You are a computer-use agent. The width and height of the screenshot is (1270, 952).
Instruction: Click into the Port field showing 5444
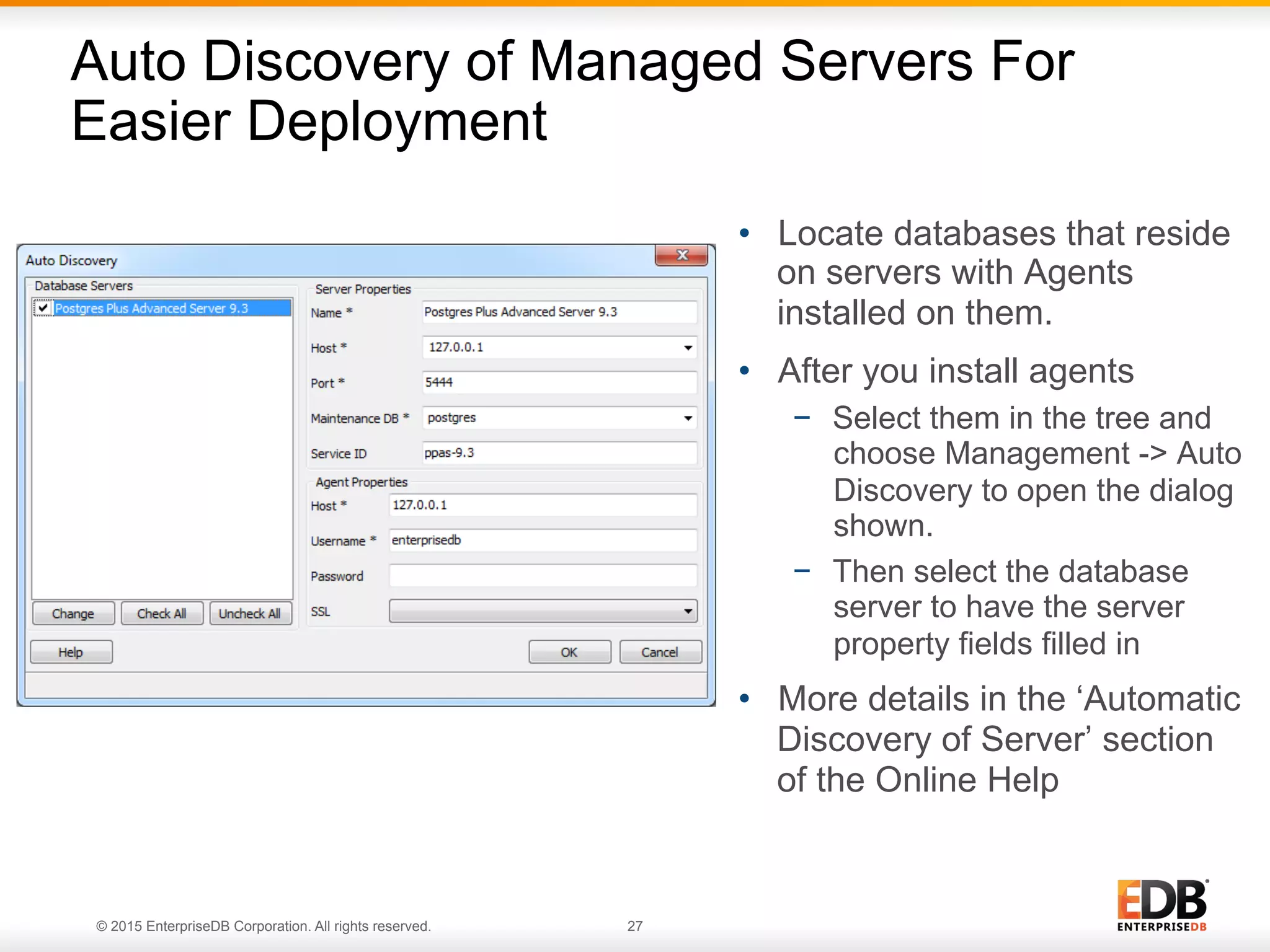click(559, 382)
